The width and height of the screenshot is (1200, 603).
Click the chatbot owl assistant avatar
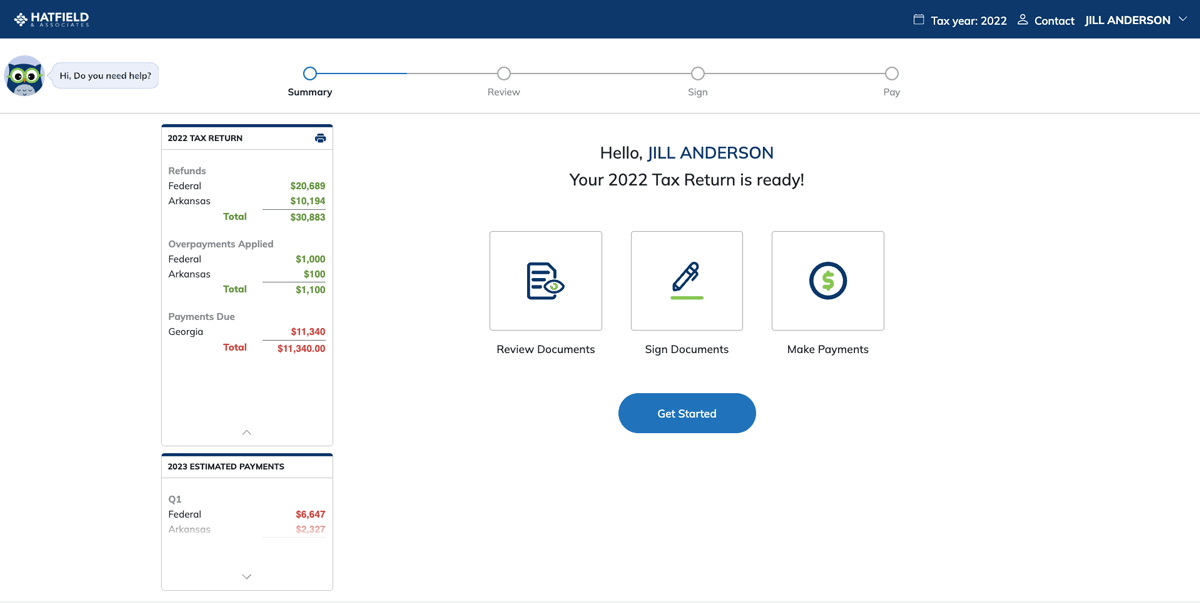24,75
